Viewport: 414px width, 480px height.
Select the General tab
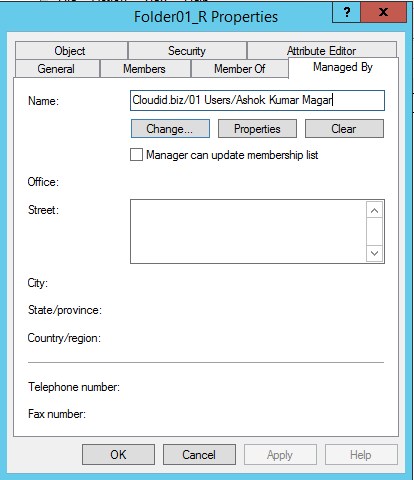pos(57,69)
